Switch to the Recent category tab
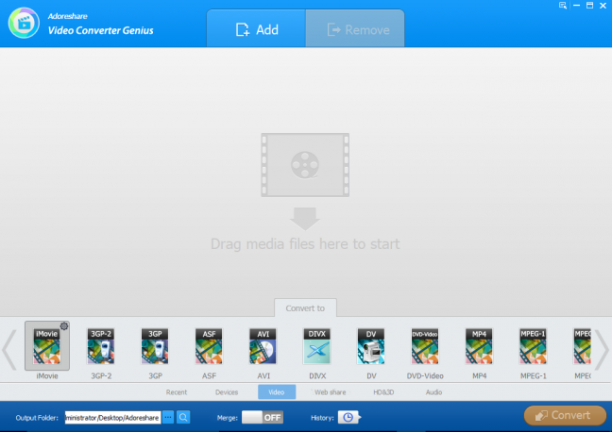612x432 pixels. click(x=176, y=392)
